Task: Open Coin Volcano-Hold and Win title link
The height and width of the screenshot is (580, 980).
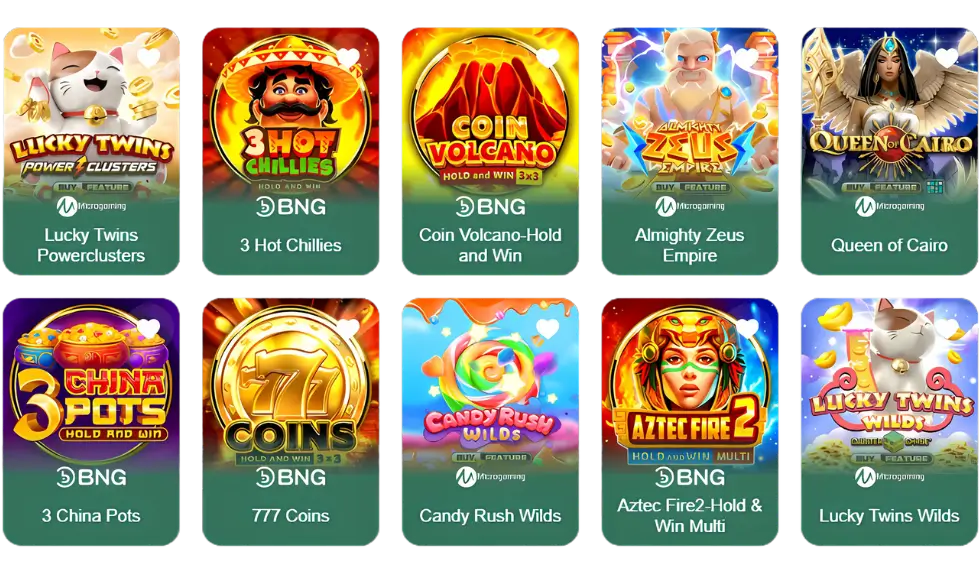Action: [490, 245]
